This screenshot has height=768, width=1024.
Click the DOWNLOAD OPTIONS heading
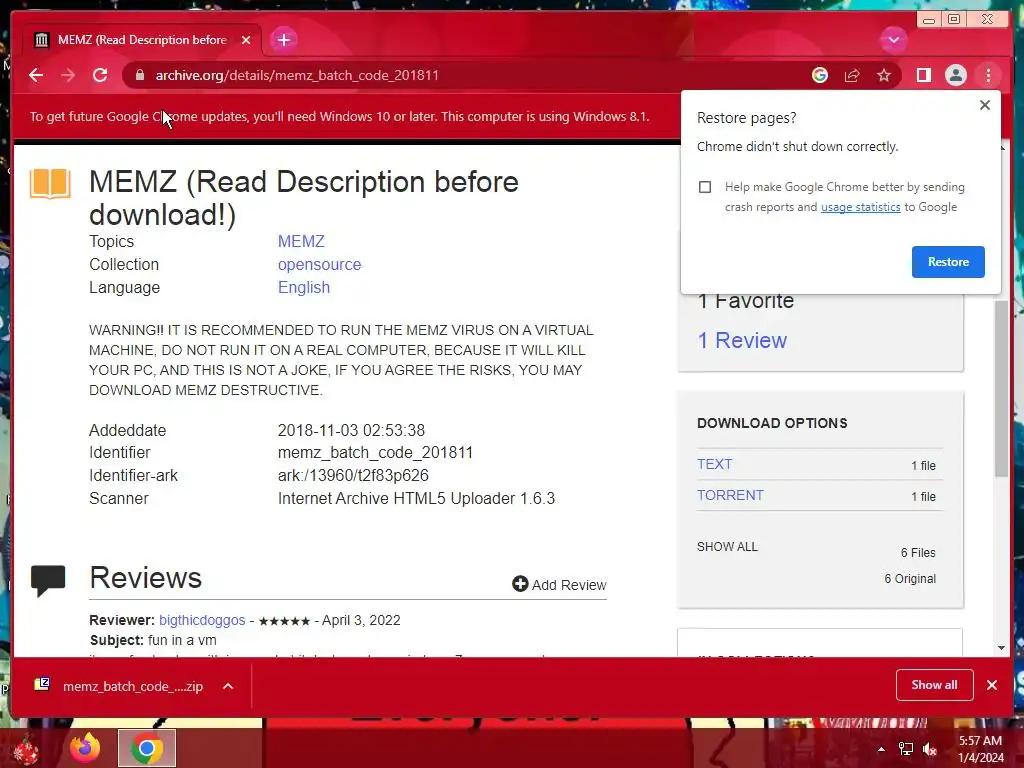click(x=772, y=423)
